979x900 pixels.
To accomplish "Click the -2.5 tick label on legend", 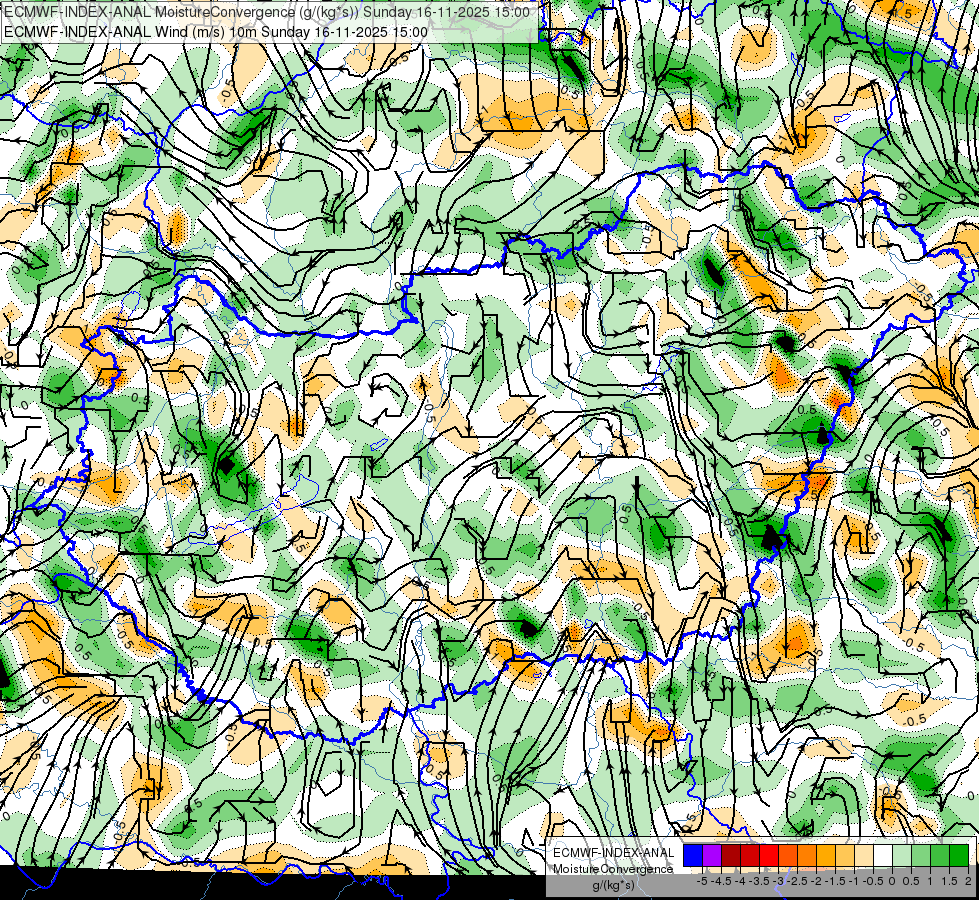I will coord(797,881).
